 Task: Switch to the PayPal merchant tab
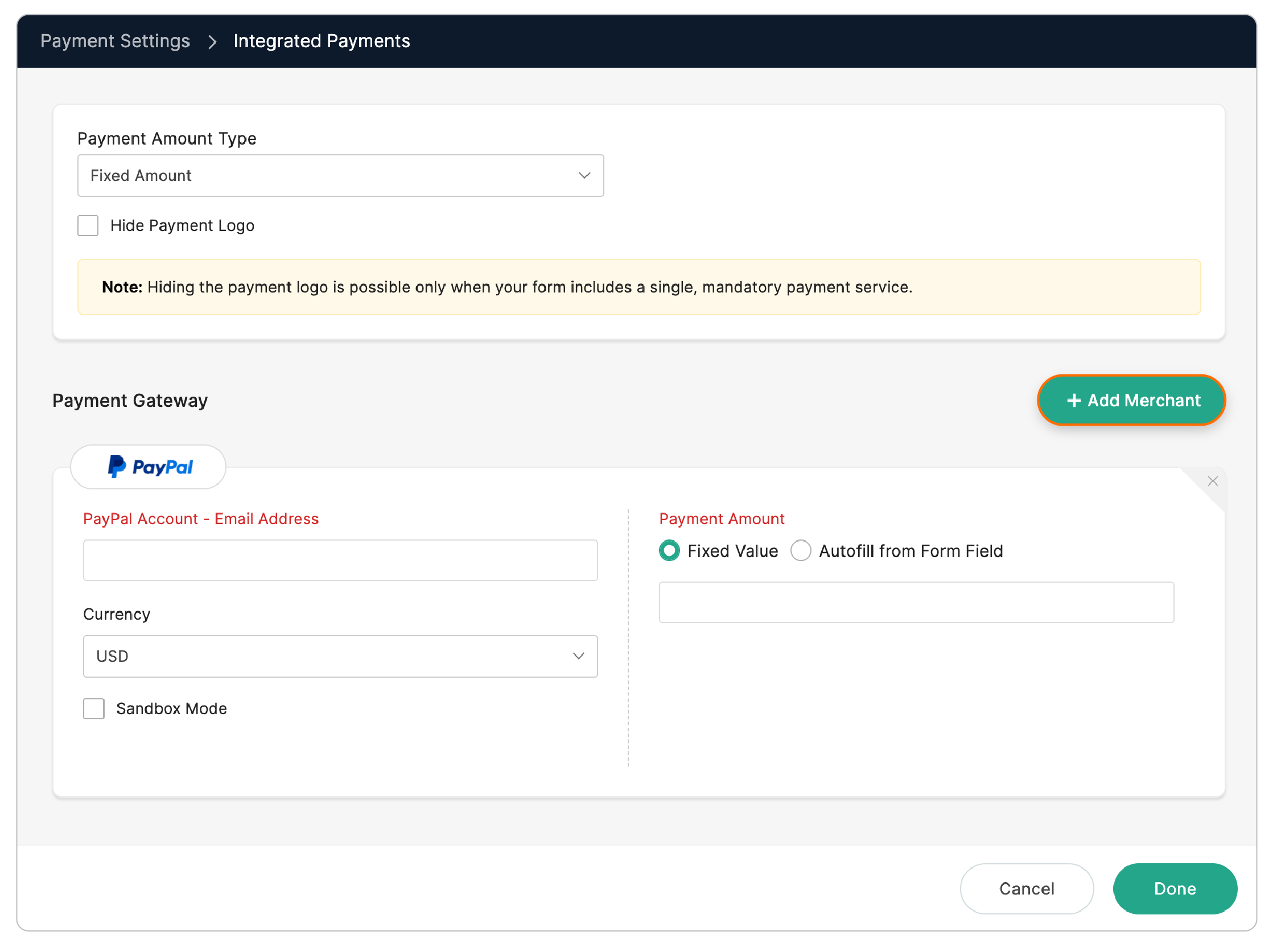[148, 467]
